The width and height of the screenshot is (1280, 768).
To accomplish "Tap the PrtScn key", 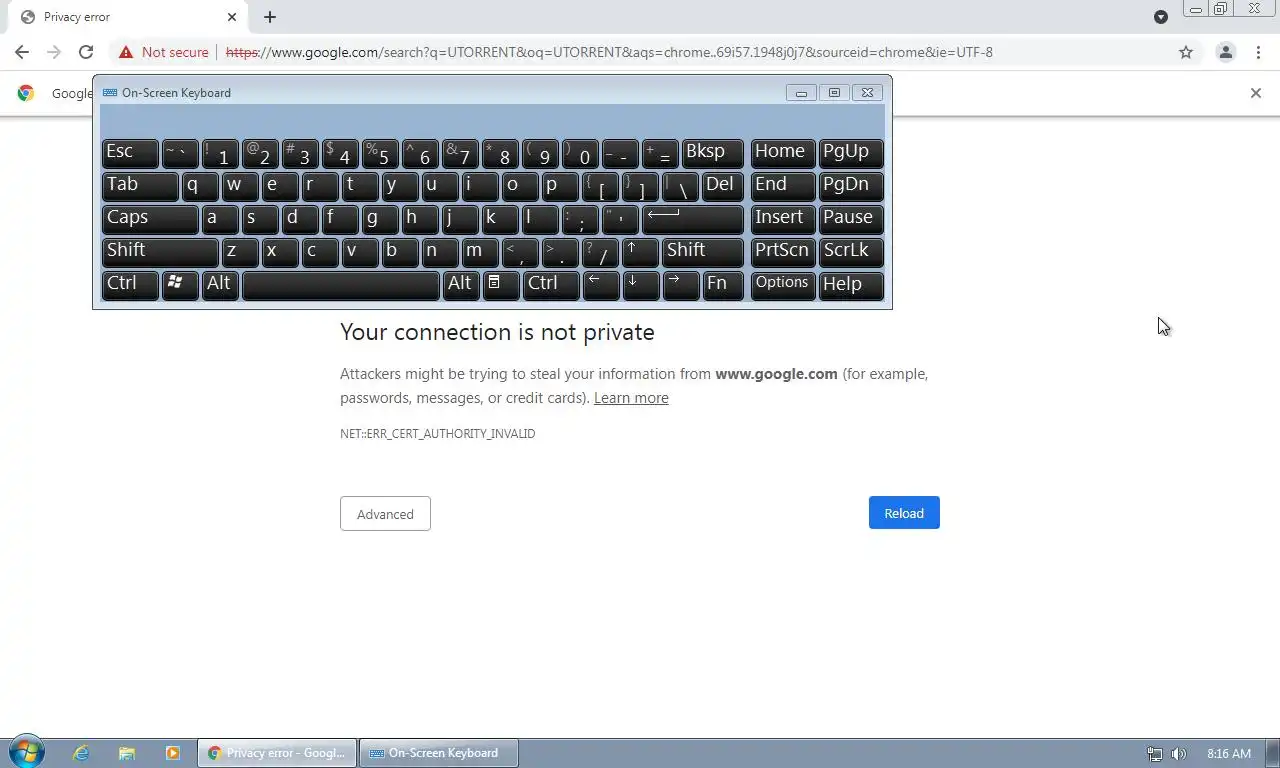I will pyautogui.click(x=782, y=252).
